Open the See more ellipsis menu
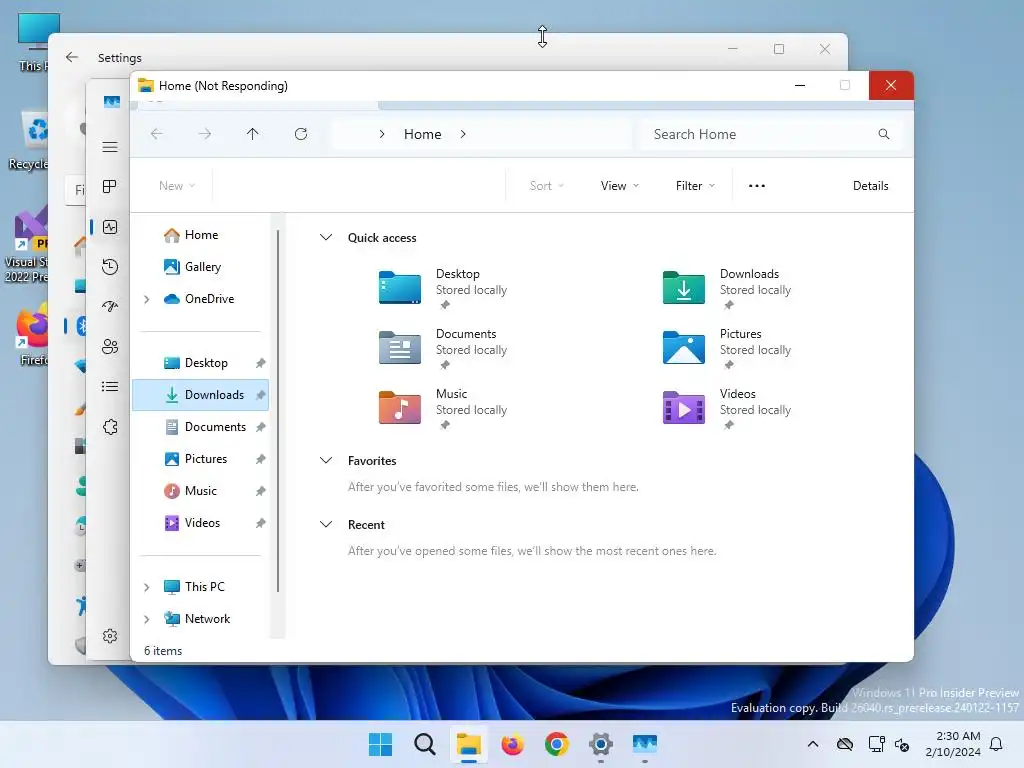 [756, 186]
